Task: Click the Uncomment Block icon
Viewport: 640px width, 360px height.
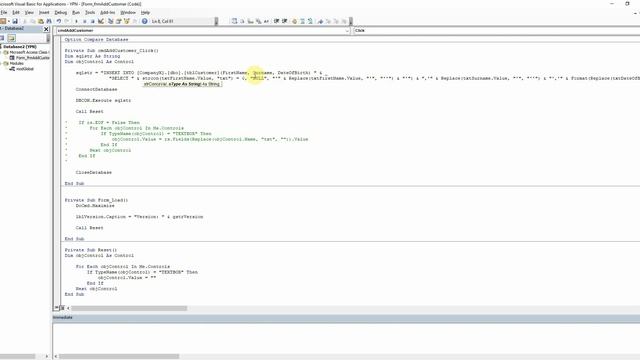Action: click(310, 21)
